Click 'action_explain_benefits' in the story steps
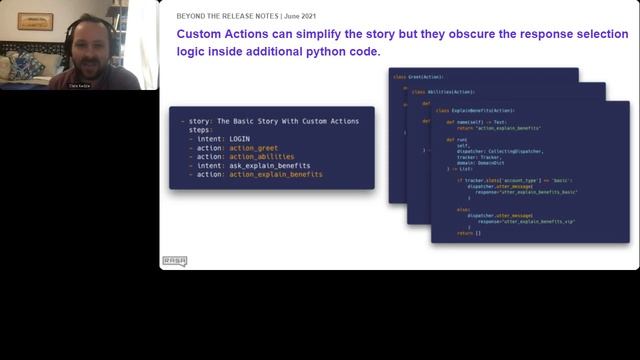Viewport: 640px width, 360px height. [276, 174]
